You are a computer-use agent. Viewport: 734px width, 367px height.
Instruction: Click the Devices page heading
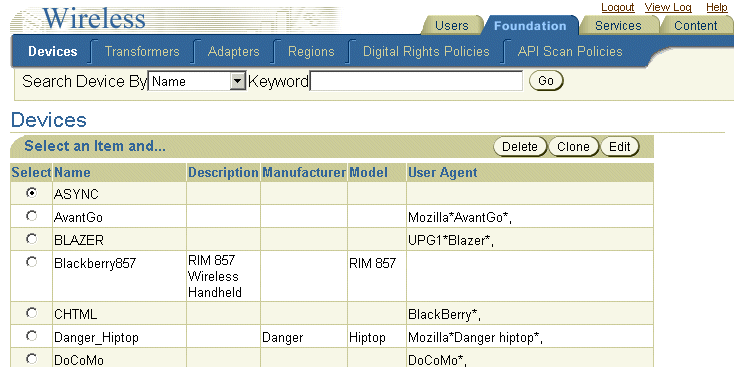point(49,120)
